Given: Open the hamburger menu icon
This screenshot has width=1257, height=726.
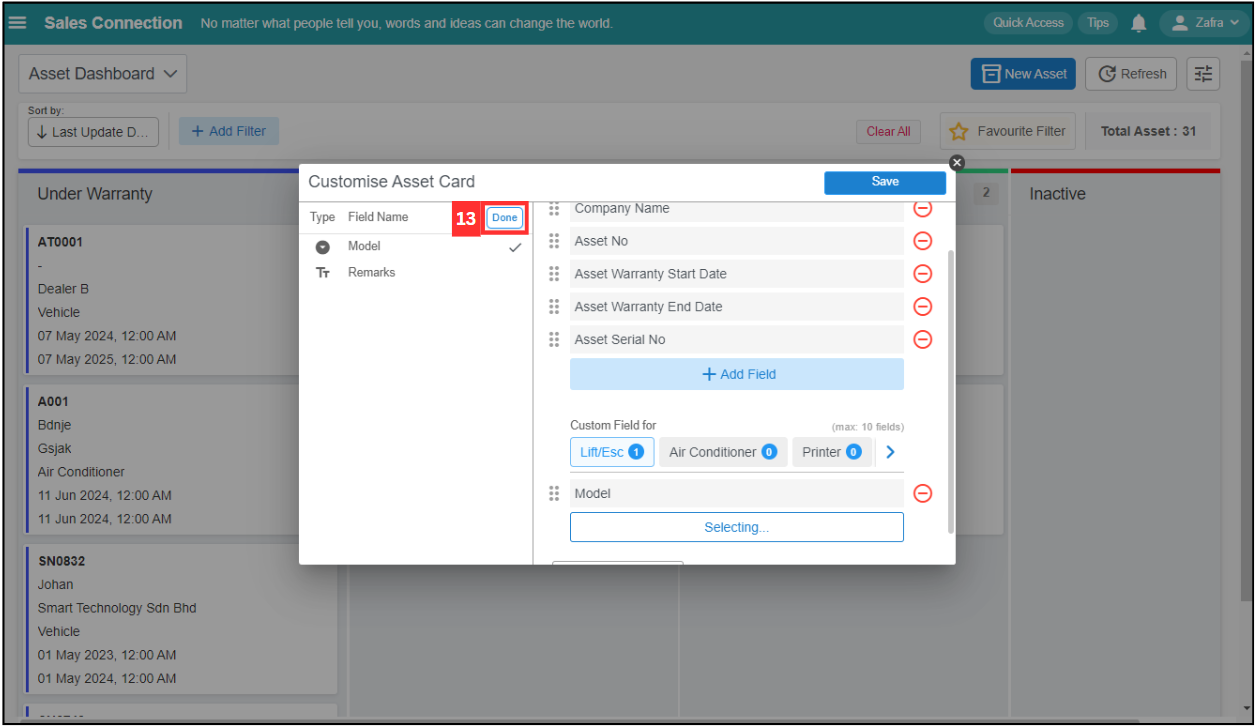Looking at the screenshot, I should pyautogui.click(x=17, y=22).
